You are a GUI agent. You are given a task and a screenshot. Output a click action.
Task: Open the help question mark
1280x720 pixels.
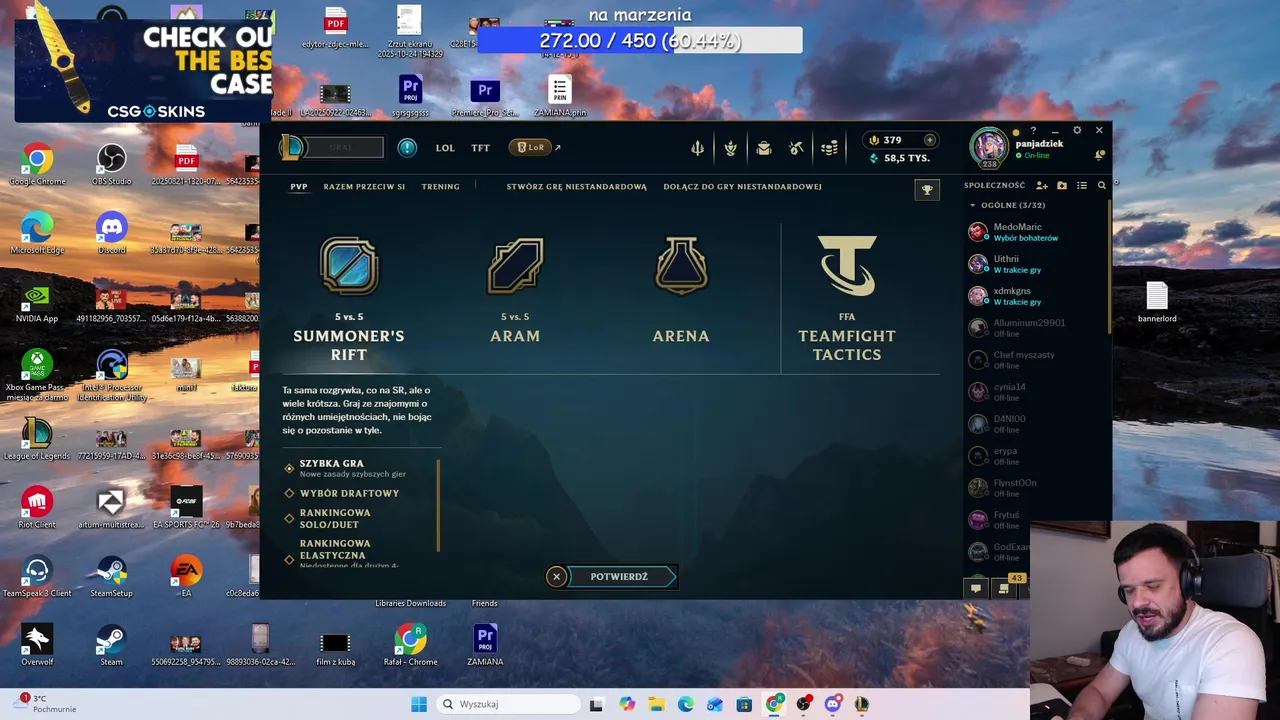click(1034, 130)
